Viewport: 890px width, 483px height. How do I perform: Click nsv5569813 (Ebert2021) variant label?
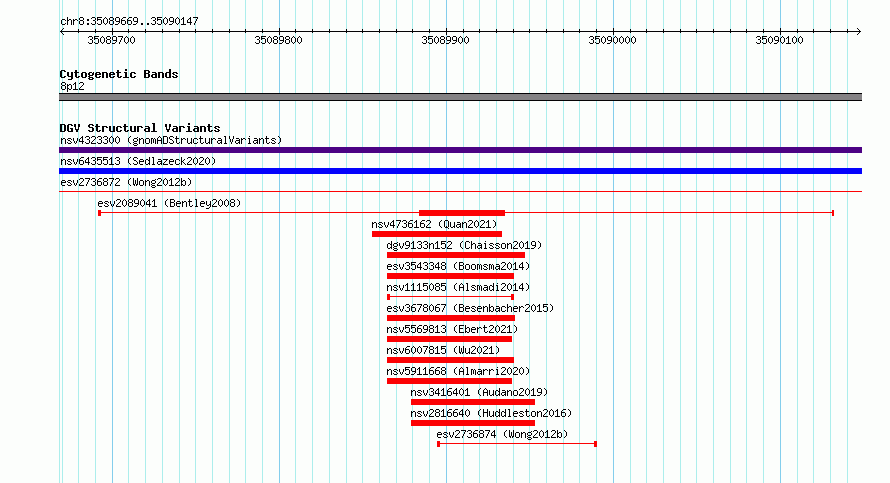[x=452, y=329]
